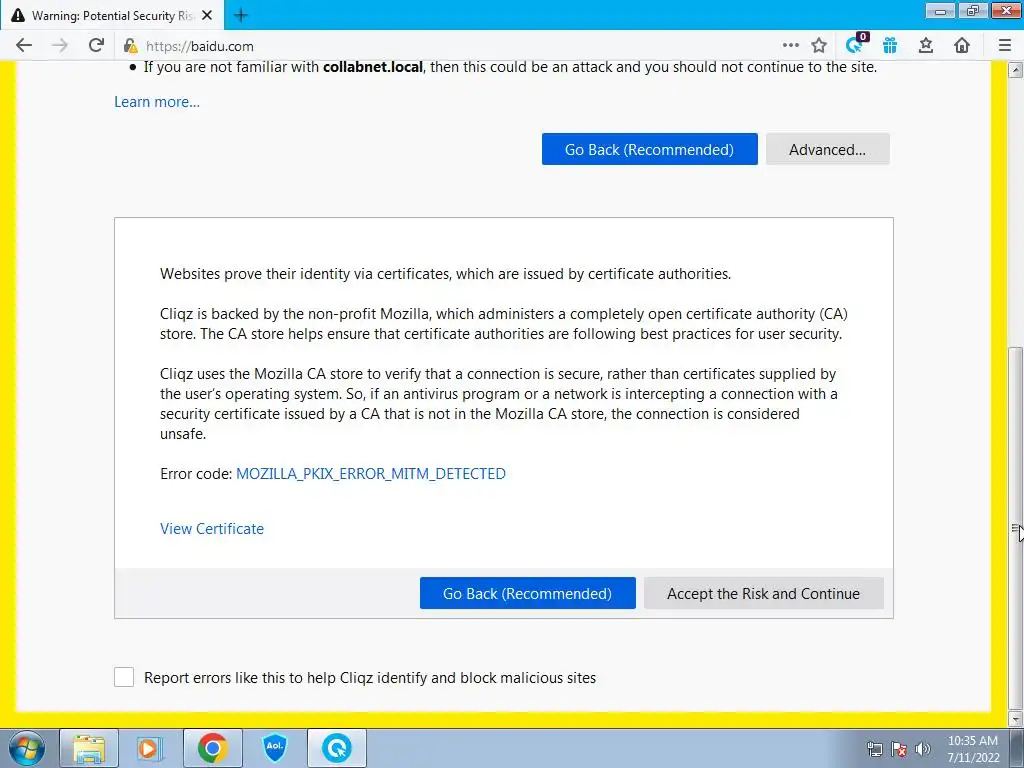Click the upper Go Back (Recommended) button
1024x768 pixels.
click(x=649, y=149)
